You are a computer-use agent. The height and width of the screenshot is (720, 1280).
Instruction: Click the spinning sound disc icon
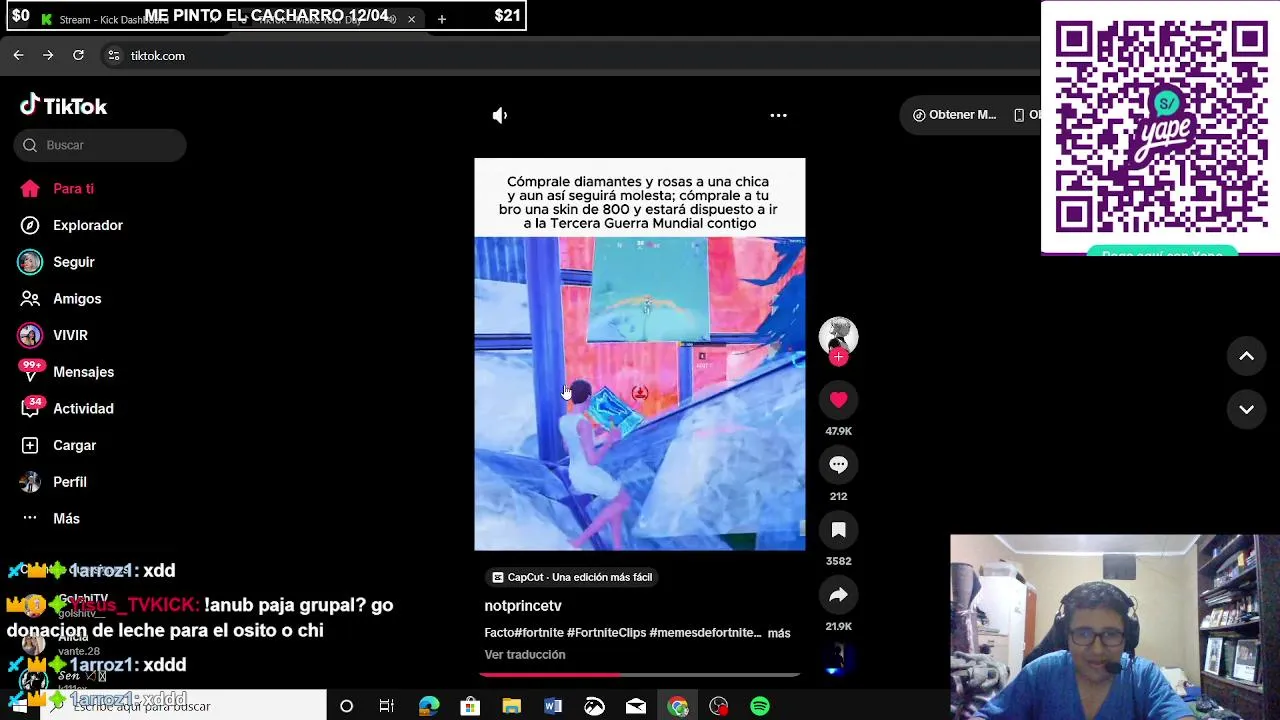838,657
